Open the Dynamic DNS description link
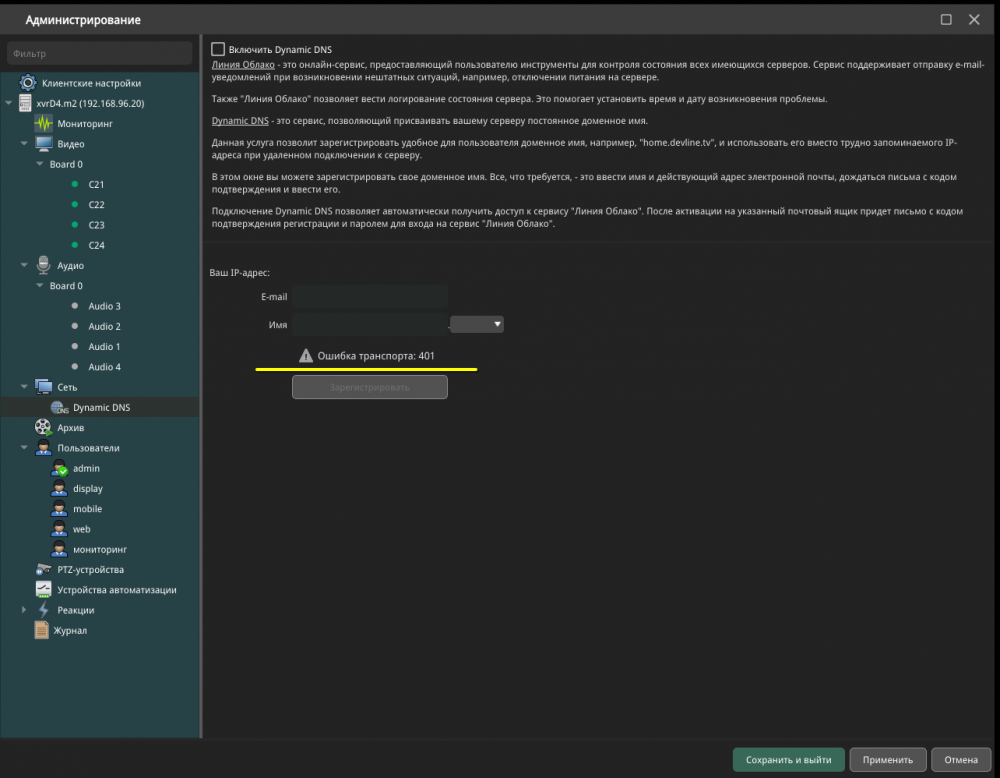The width and height of the screenshot is (1000, 778). coord(239,121)
